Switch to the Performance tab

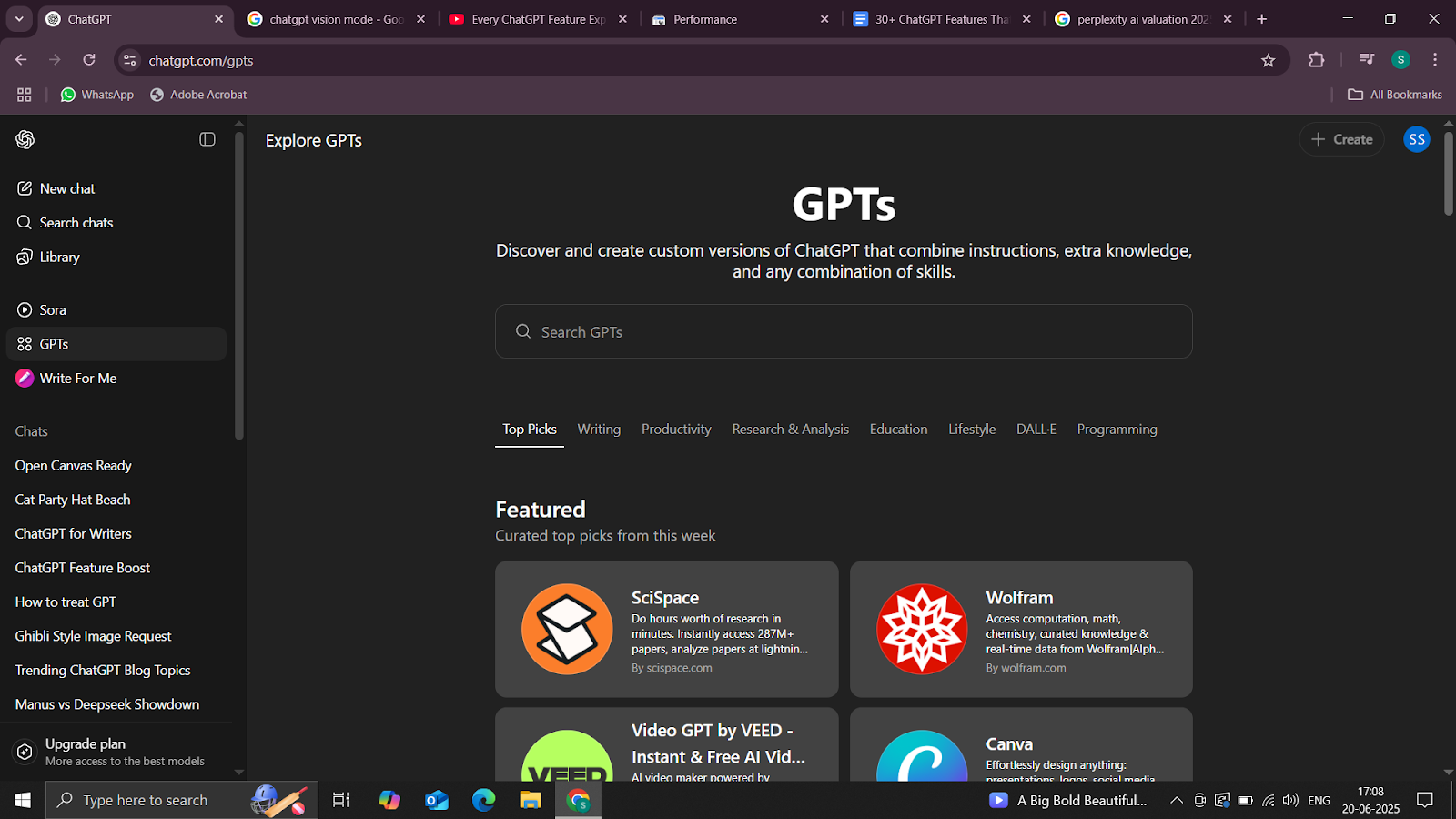coord(741,19)
